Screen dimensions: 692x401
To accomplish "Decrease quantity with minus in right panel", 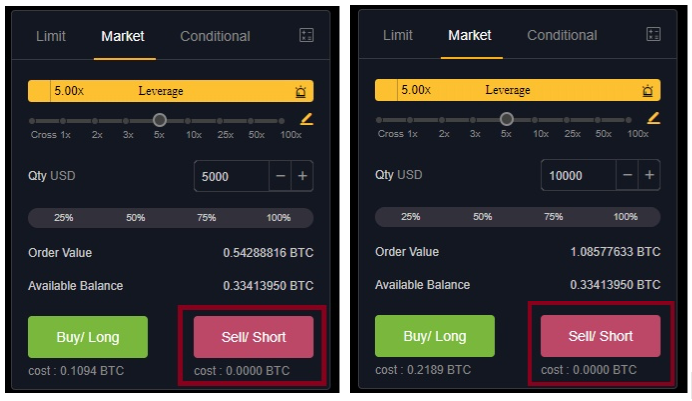I will 627,175.
